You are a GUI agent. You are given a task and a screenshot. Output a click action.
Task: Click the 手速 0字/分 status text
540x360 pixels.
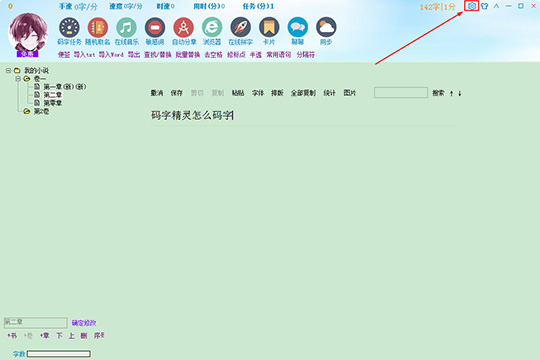point(78,7)
